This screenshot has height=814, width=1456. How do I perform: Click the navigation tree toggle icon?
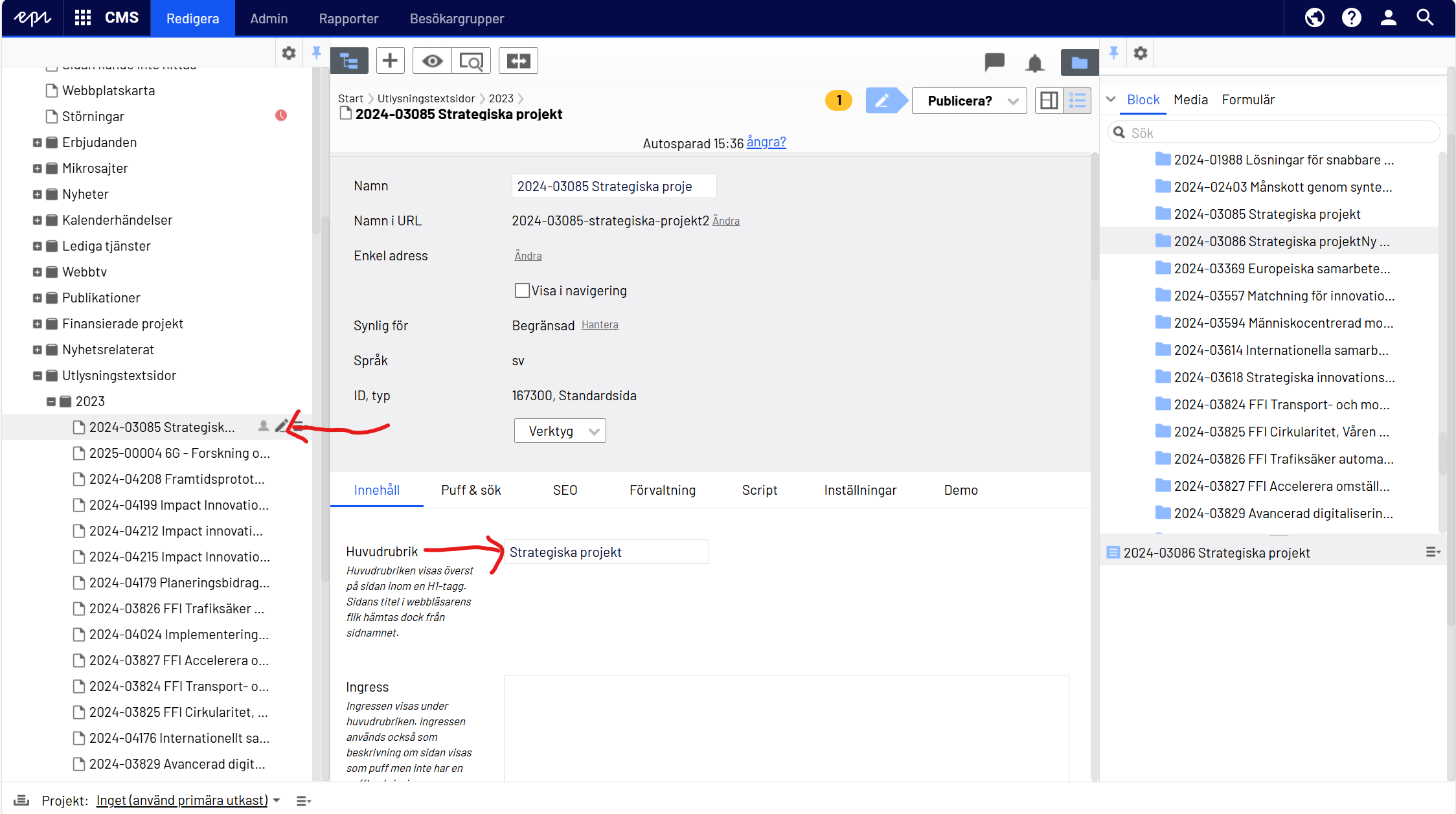pos(349,61)
